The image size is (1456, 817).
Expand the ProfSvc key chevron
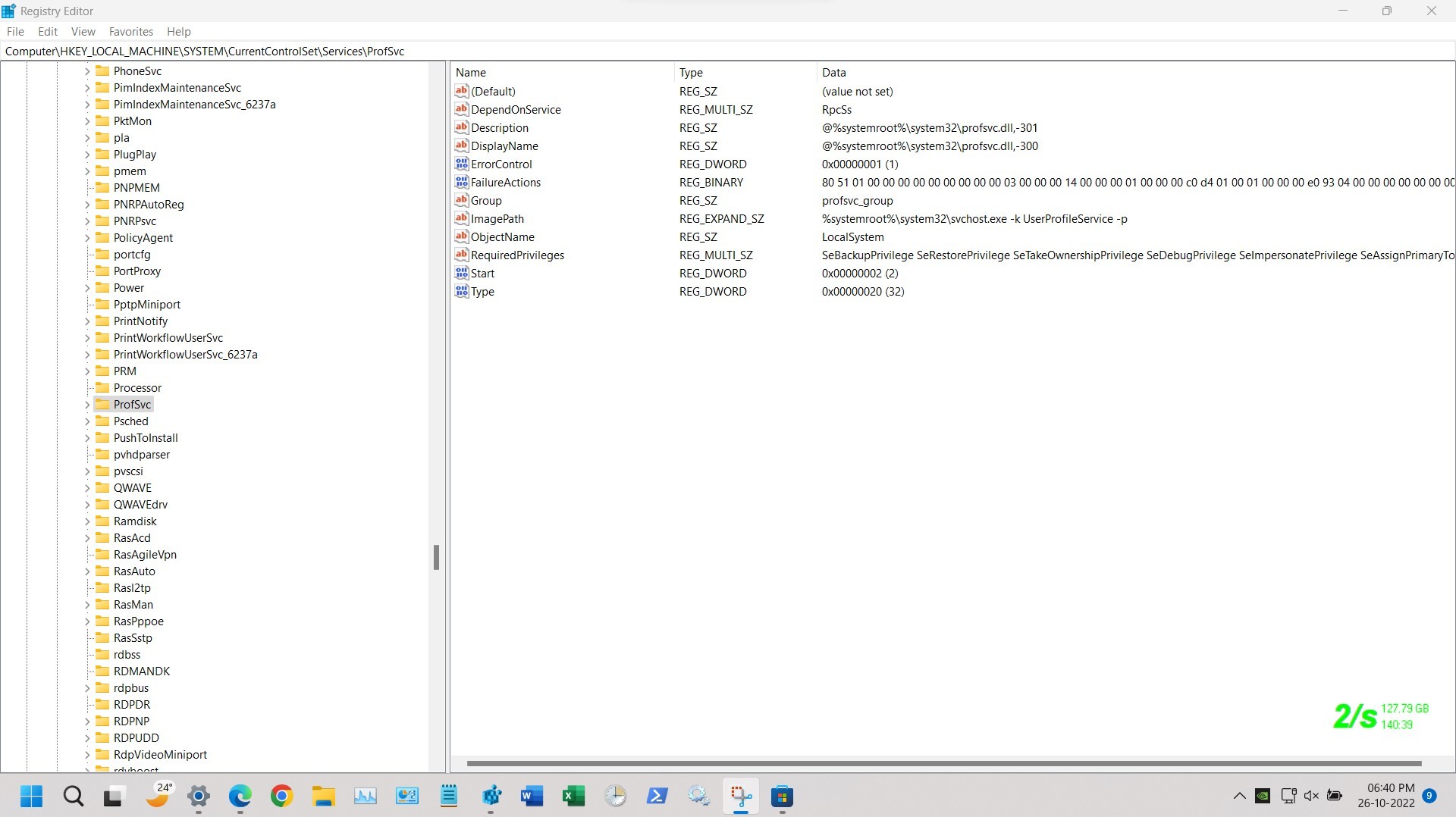pyautogui.click(x=86, y=405)
